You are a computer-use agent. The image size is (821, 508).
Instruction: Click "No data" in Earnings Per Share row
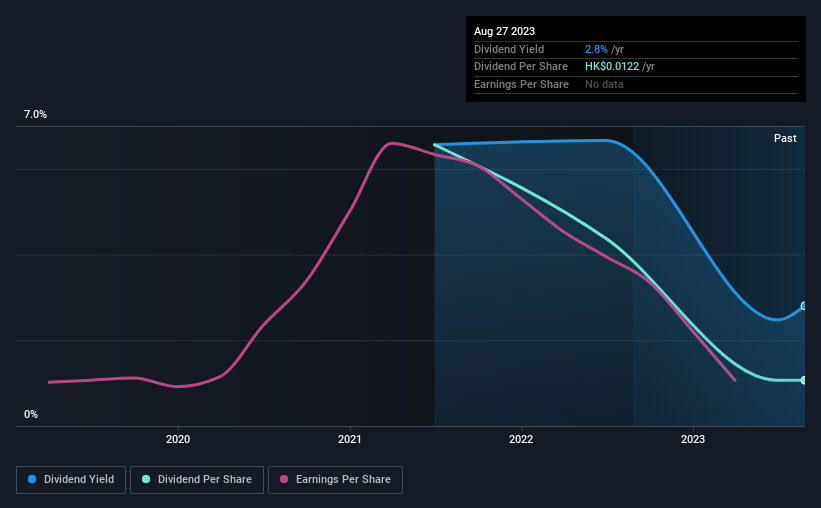[604, 85]
